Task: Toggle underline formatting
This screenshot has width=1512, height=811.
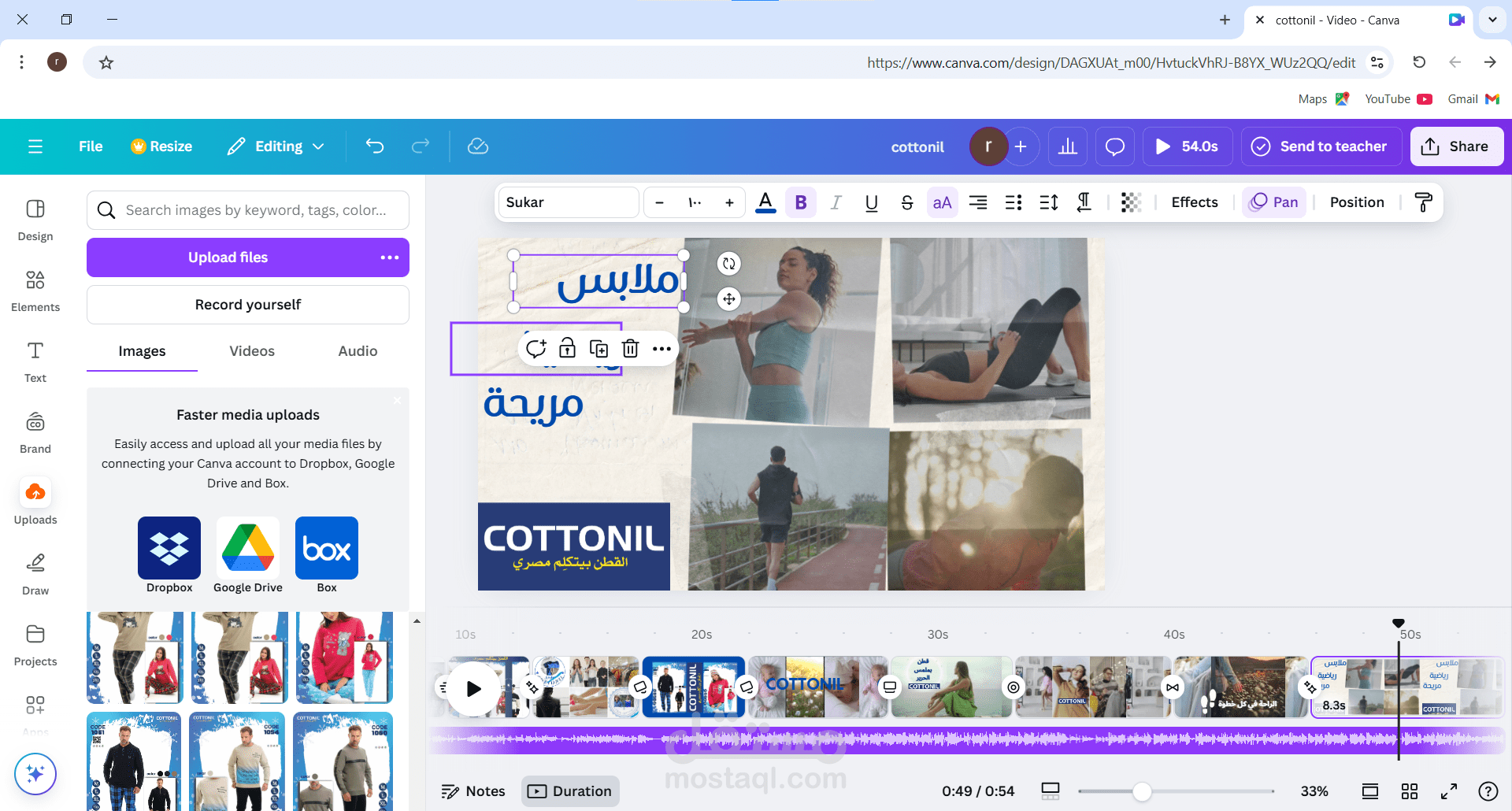Action: pyautogui.click(x=872, y=202)
